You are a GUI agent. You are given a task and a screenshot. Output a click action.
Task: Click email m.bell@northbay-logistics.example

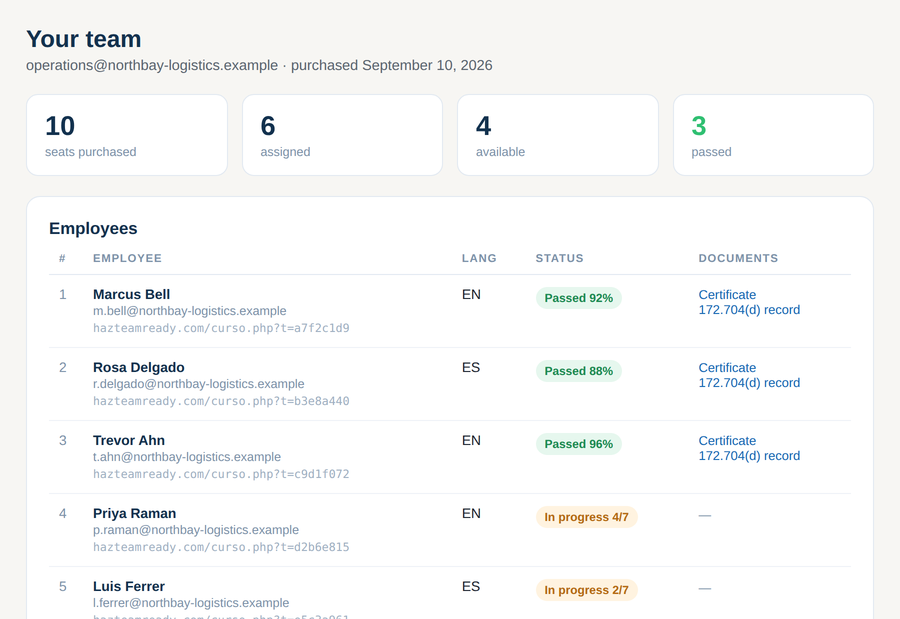tap(189, 311)
